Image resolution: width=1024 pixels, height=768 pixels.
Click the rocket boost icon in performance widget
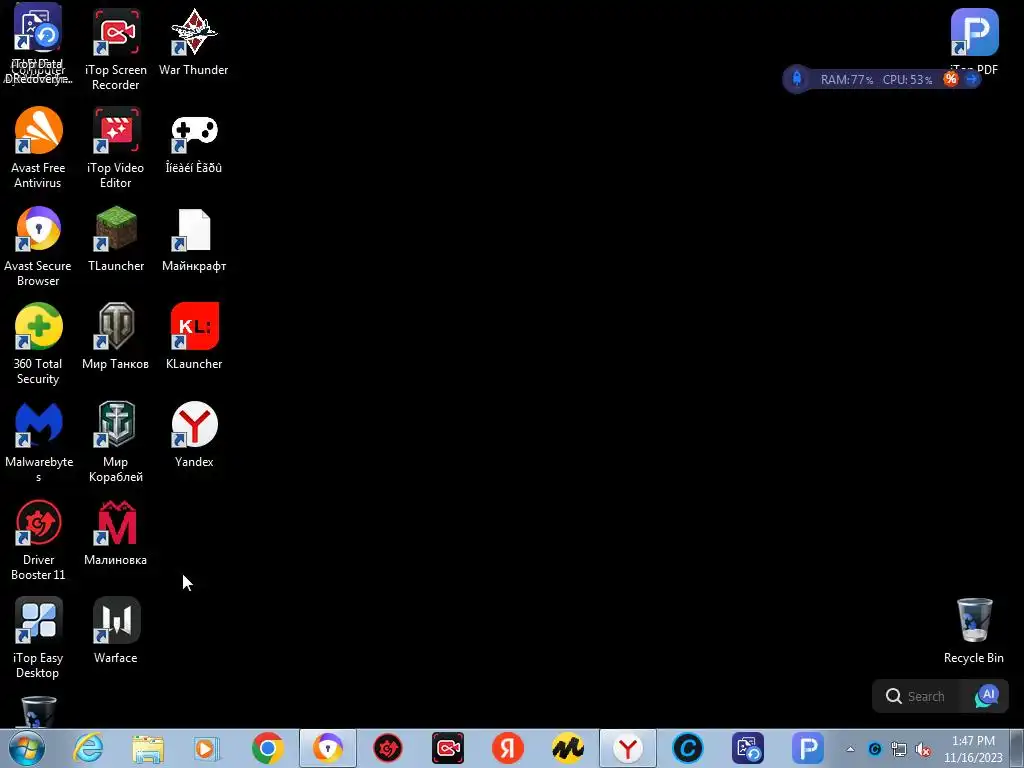tap(797, 79)
